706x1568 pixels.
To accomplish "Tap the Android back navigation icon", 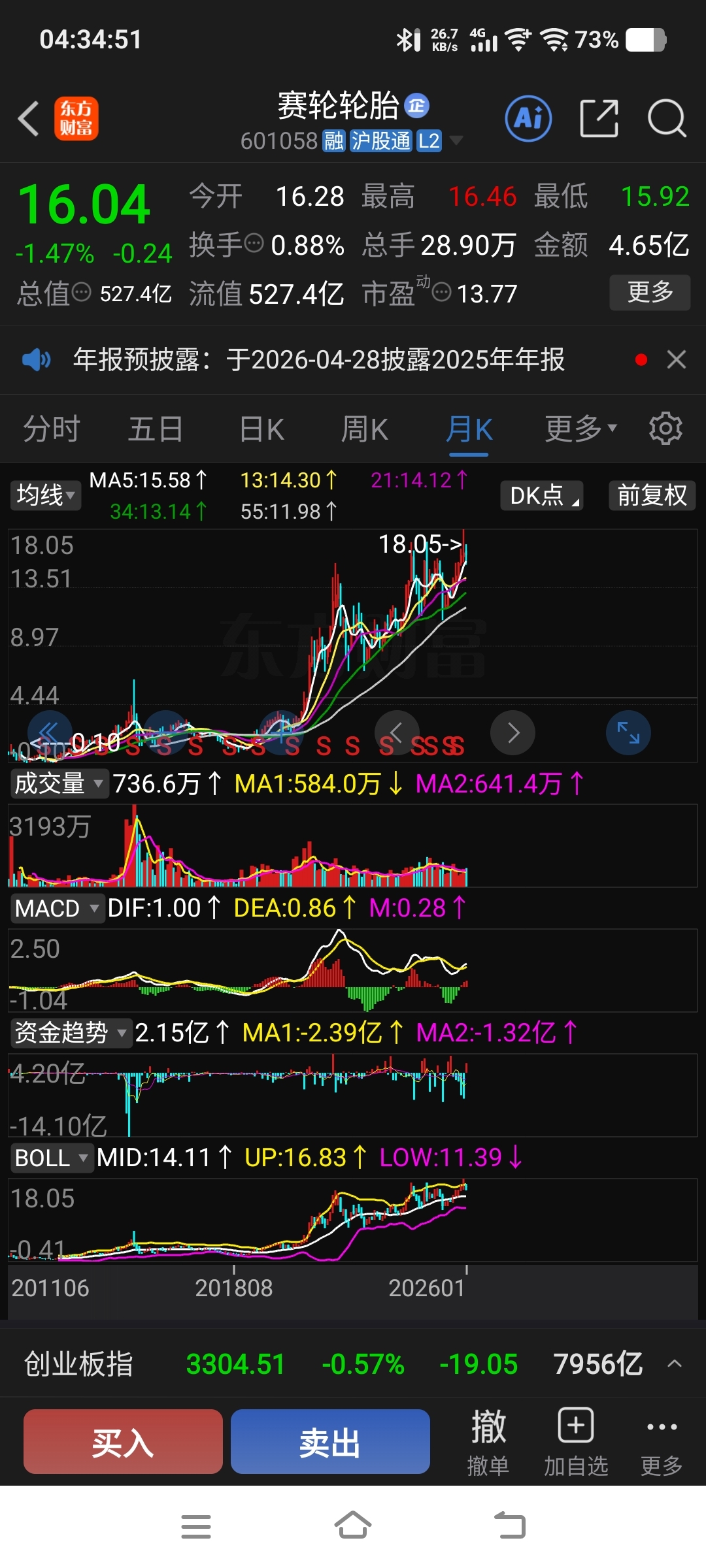I will 510,1527.
